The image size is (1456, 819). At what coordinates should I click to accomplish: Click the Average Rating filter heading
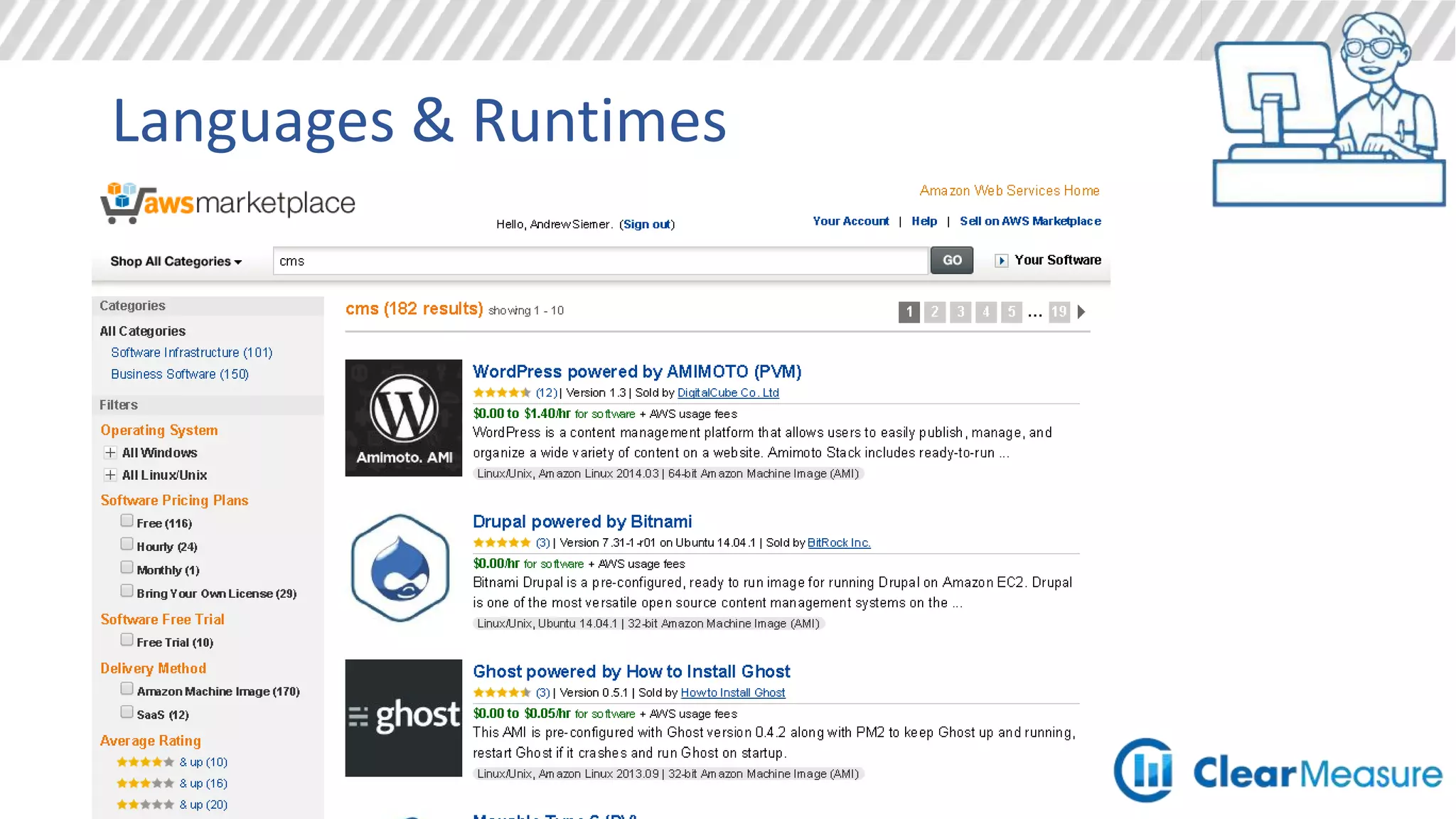tap(151, 741)
